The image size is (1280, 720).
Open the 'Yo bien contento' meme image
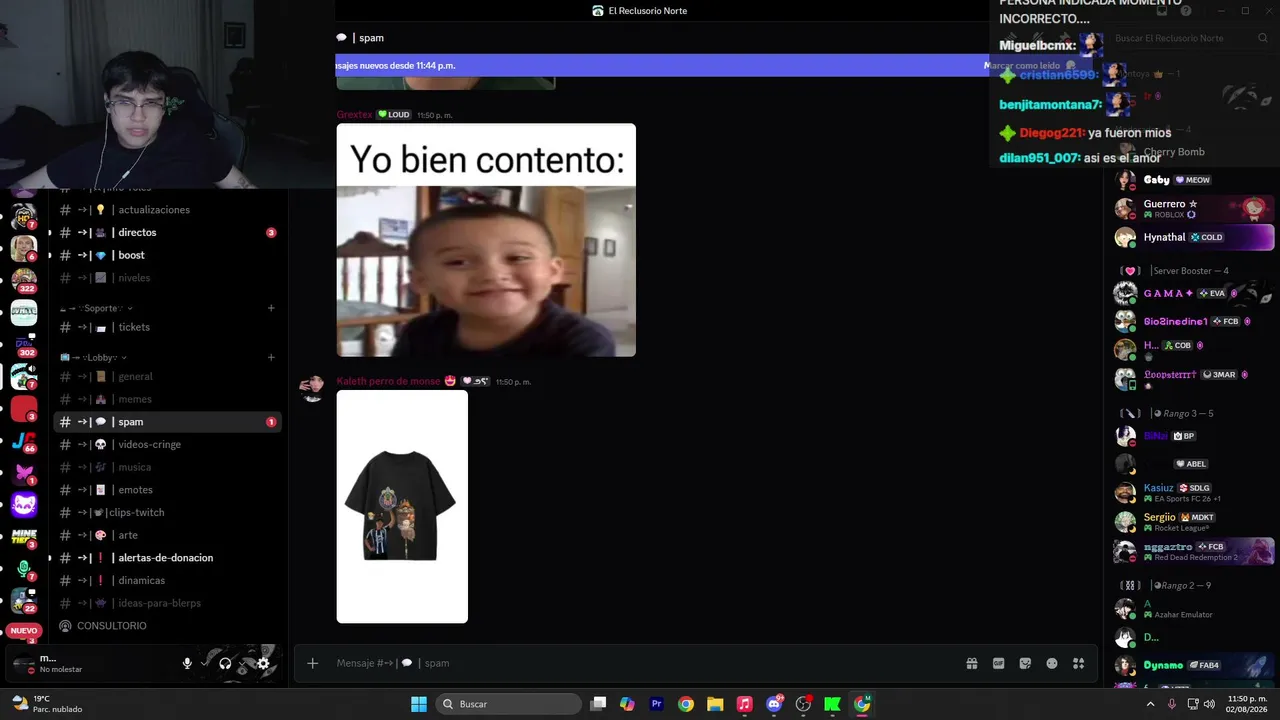click(x=486, y=240)
